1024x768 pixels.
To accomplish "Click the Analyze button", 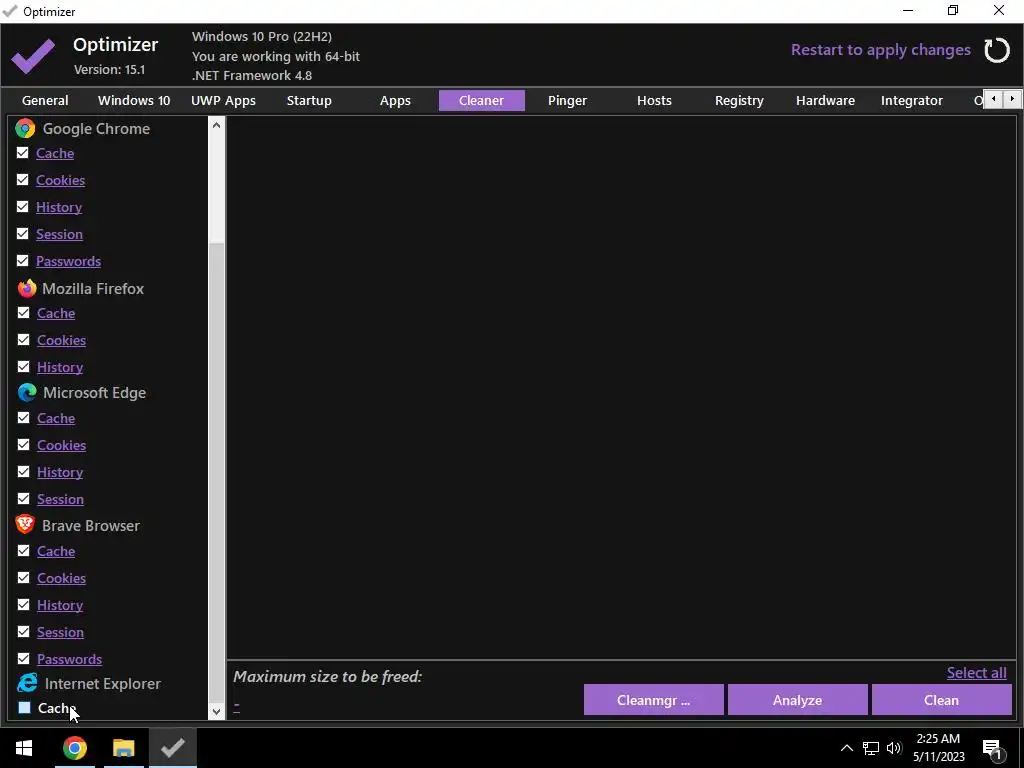I will 797,700.
